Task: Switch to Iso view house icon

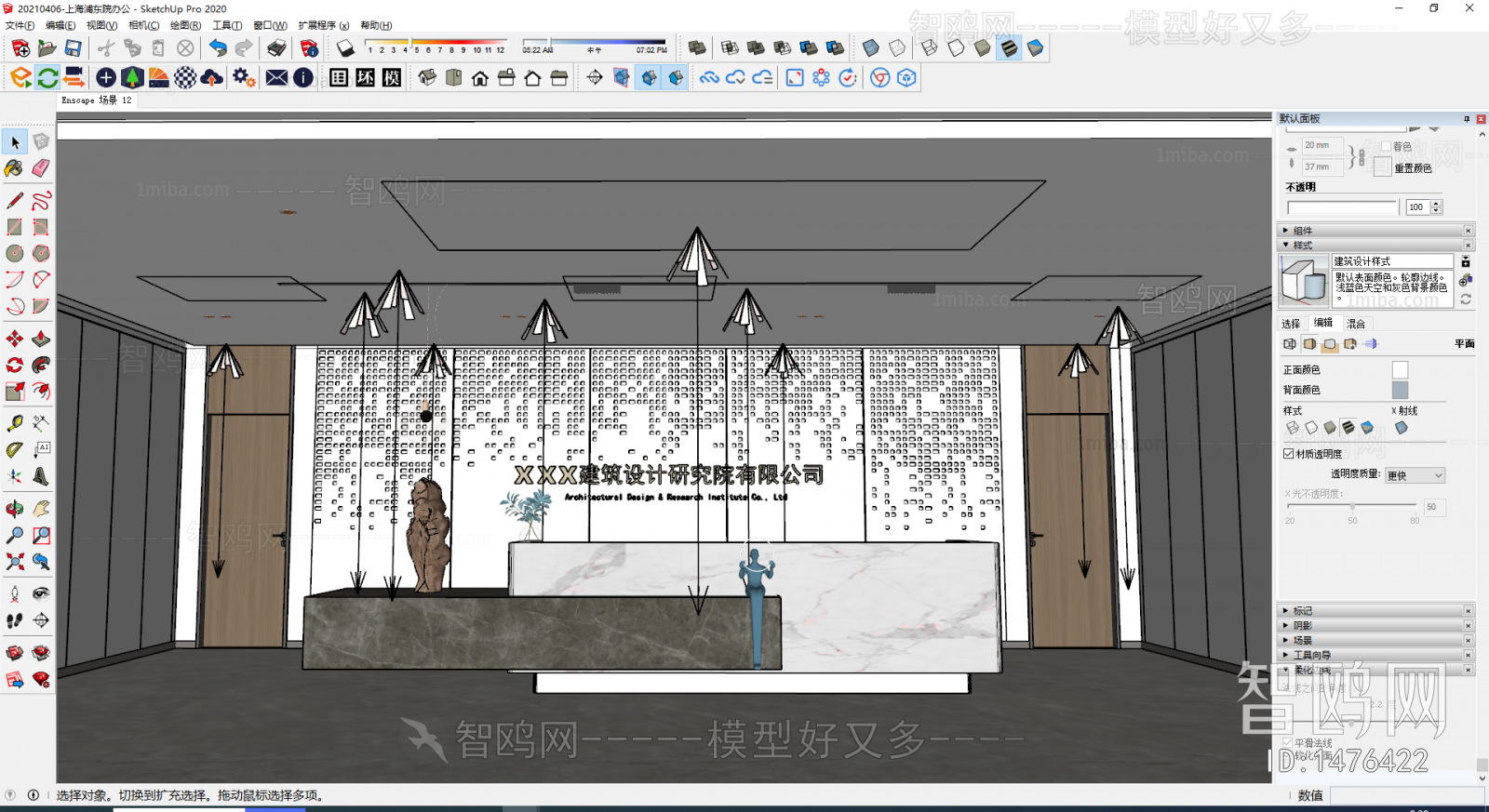Action: tap(427, 77)
